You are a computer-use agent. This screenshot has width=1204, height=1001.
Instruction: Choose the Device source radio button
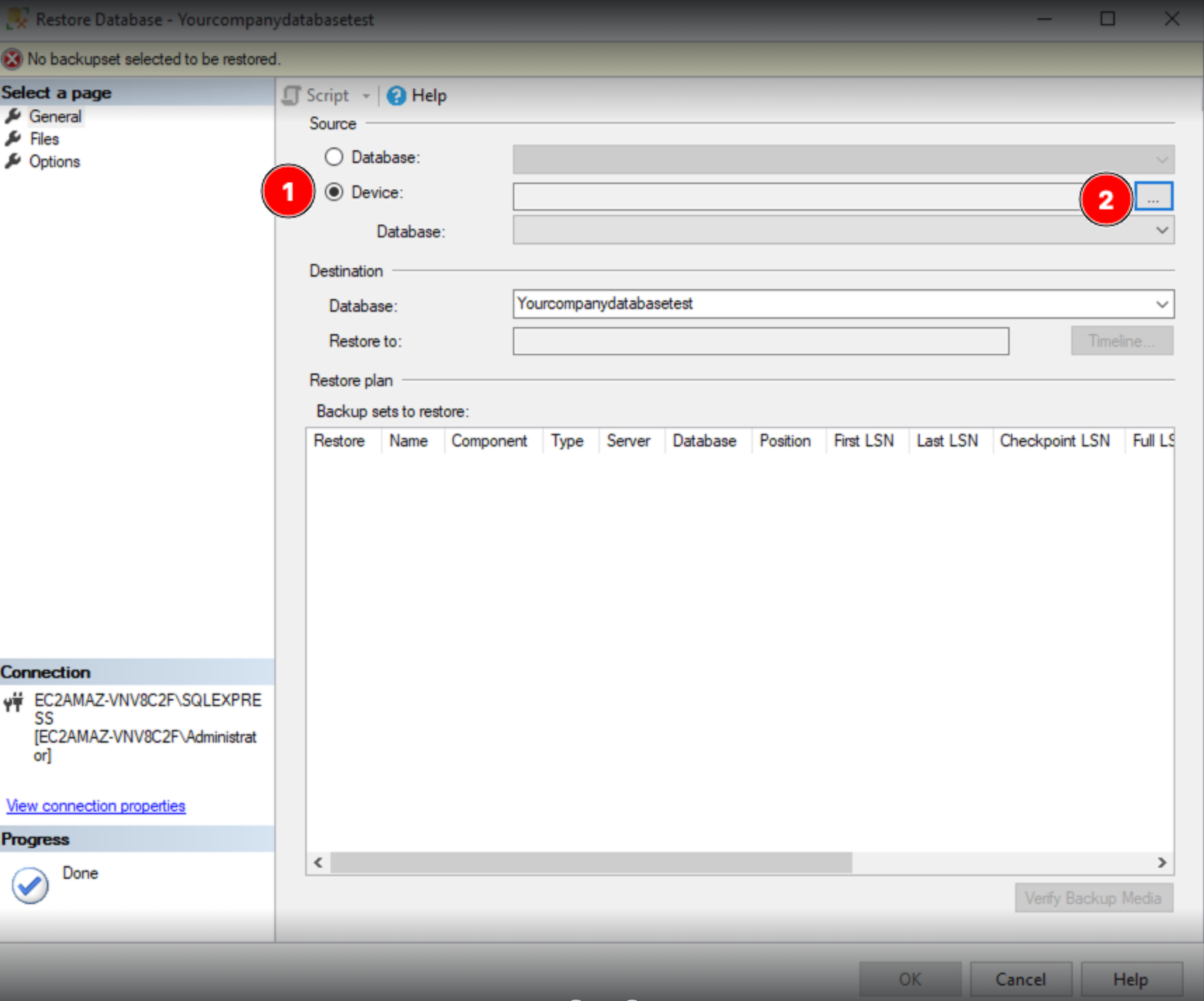click(x=334, y=192)
